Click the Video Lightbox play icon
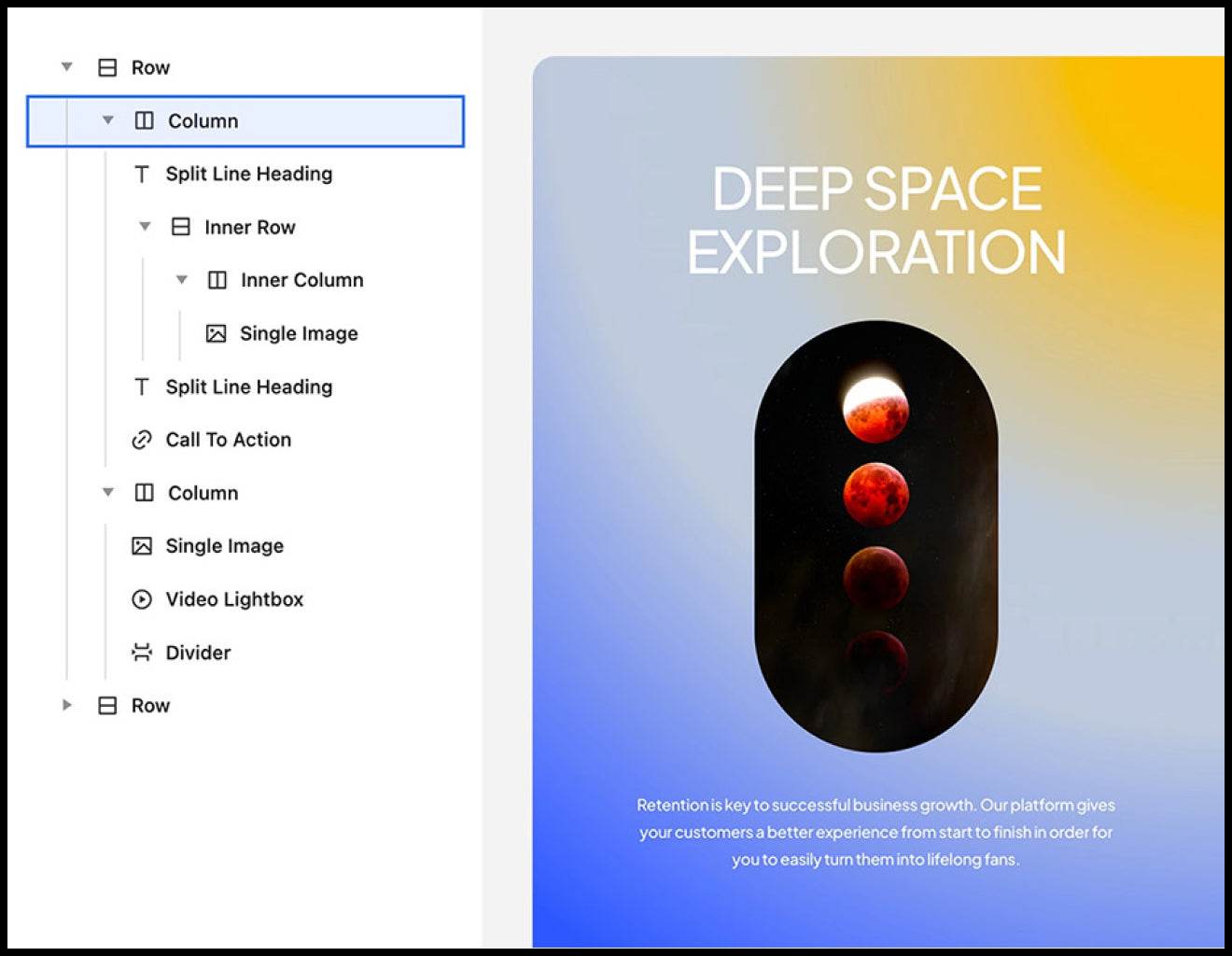The image size is (1232, 956). [142, 599]
